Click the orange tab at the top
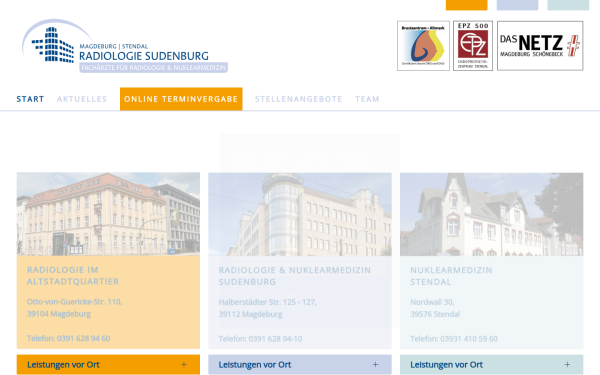 point(466,5)
